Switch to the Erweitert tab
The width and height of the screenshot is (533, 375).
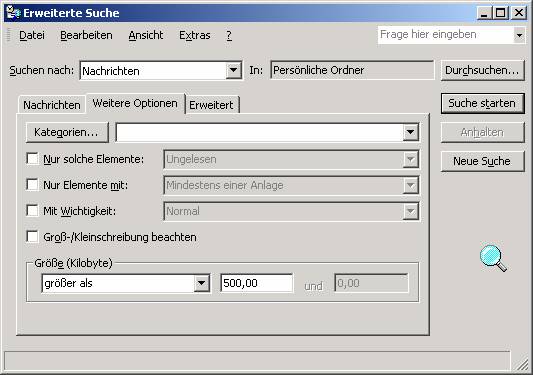coord(211,105)
